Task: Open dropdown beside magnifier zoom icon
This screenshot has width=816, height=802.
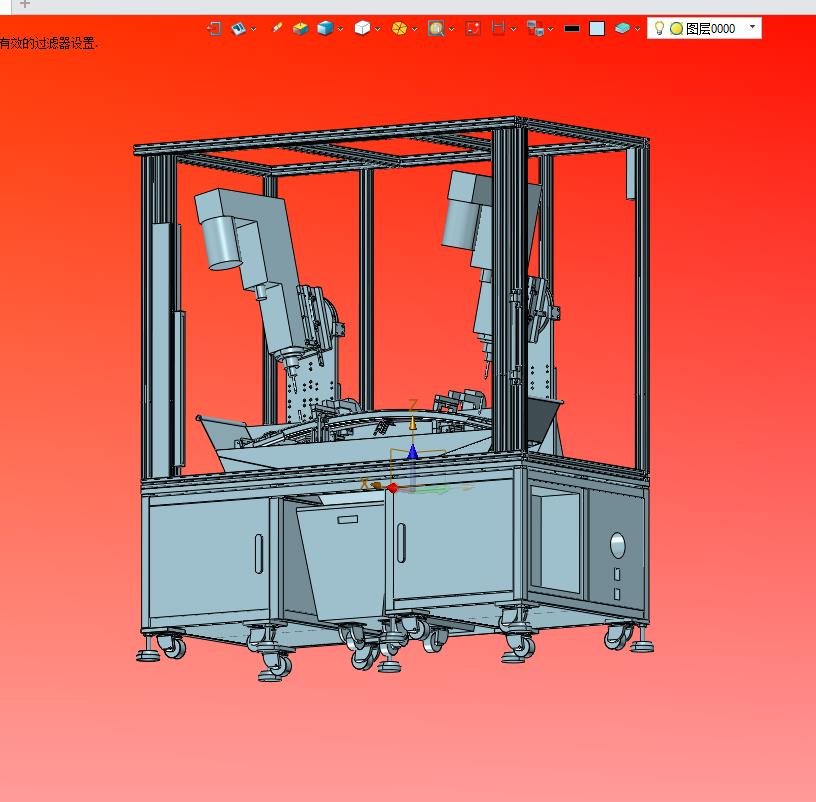Action: coord(451,29)
